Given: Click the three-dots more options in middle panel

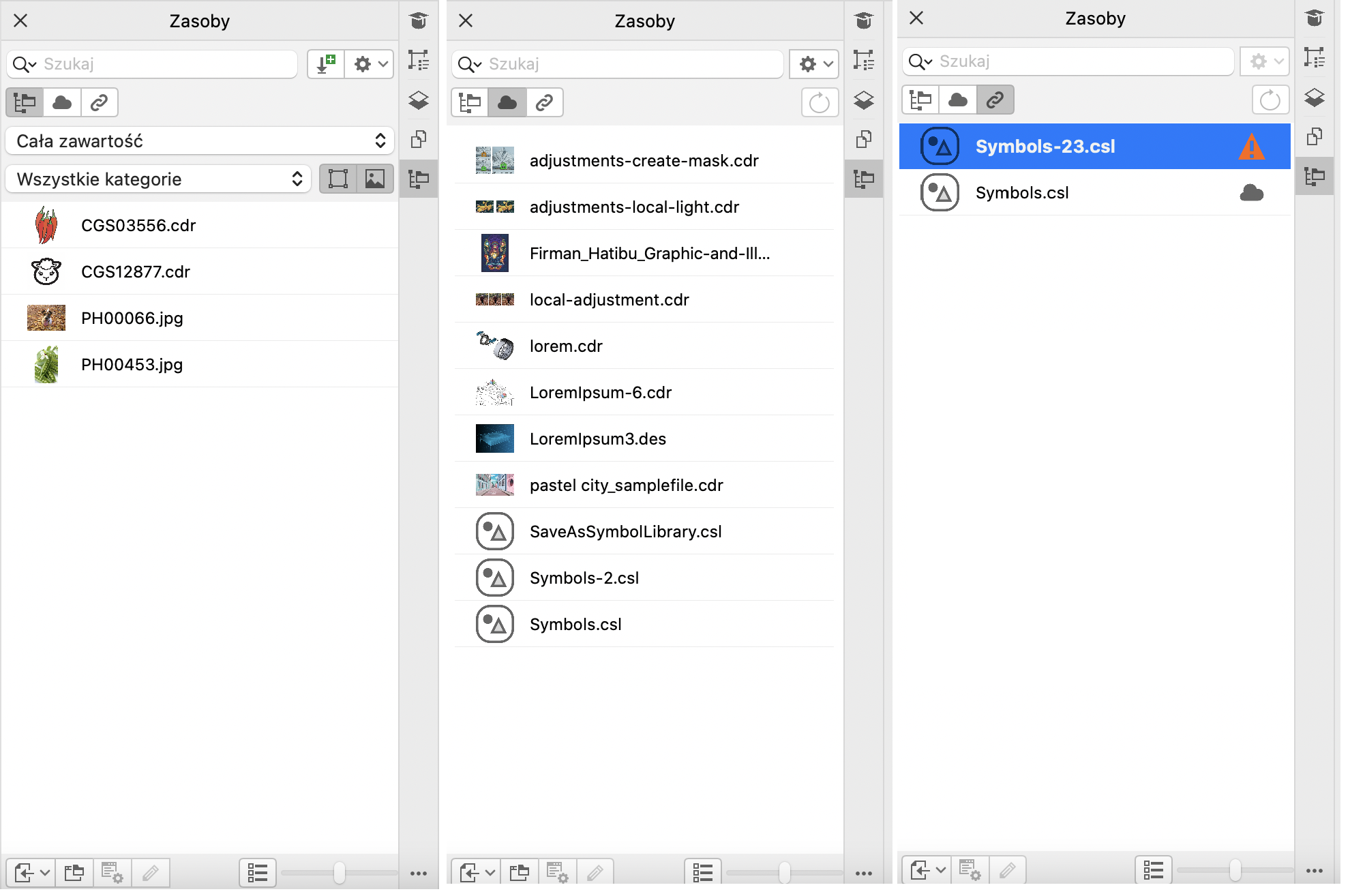Looking at the screenshot, I should pyautogui.click(x=863, y=873).
